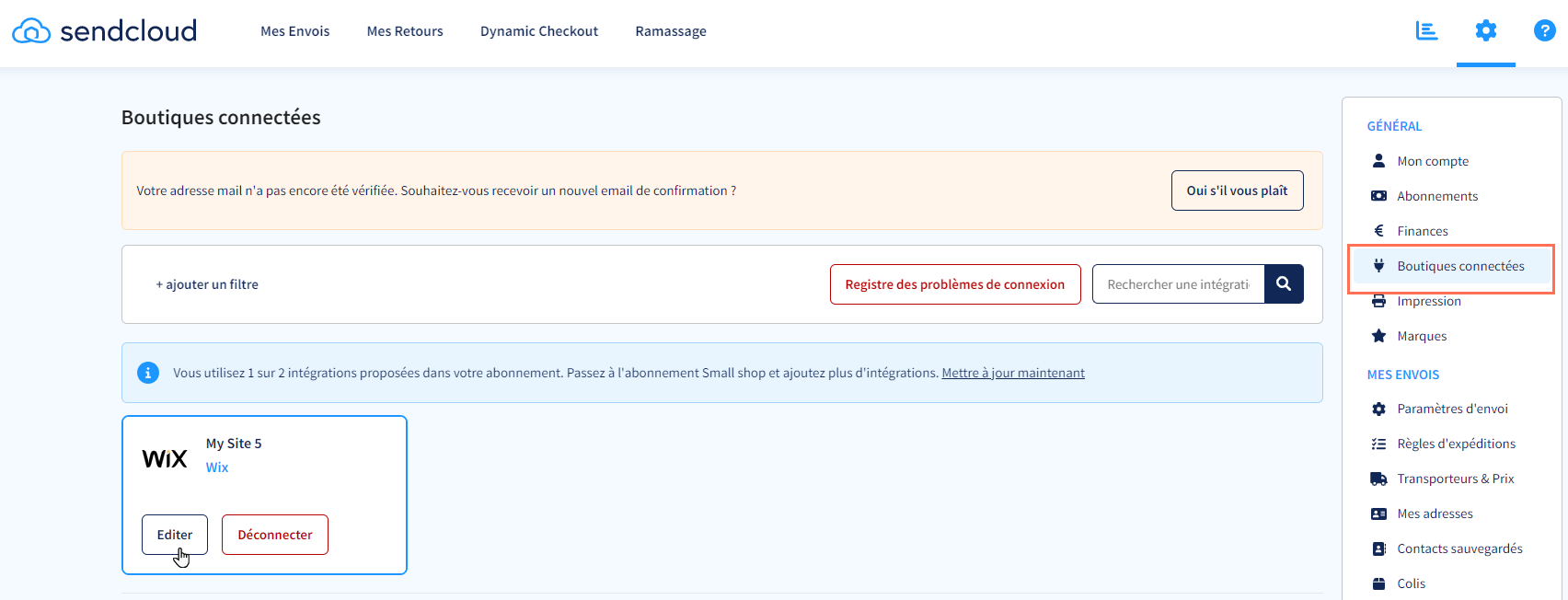Open Mon compte in the sidebar

[x=1432, y=161]
